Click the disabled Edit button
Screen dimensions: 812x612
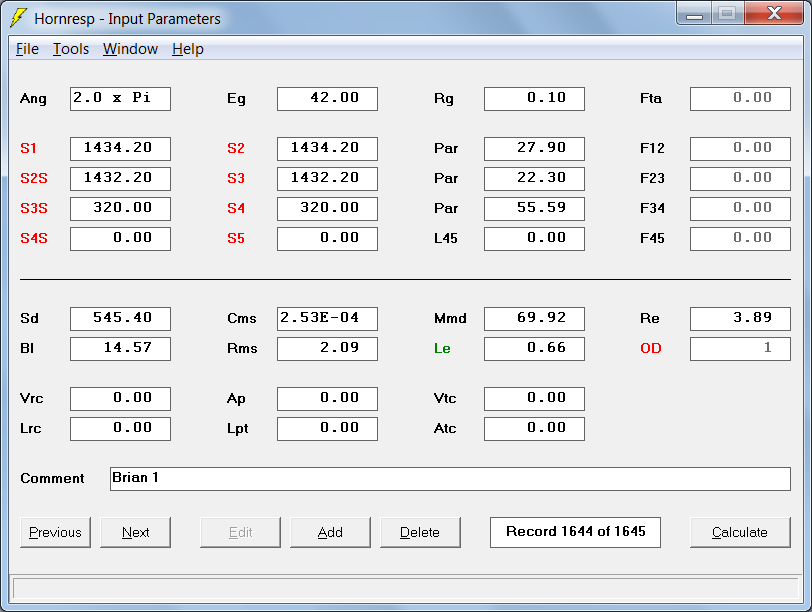pos(240,532)
